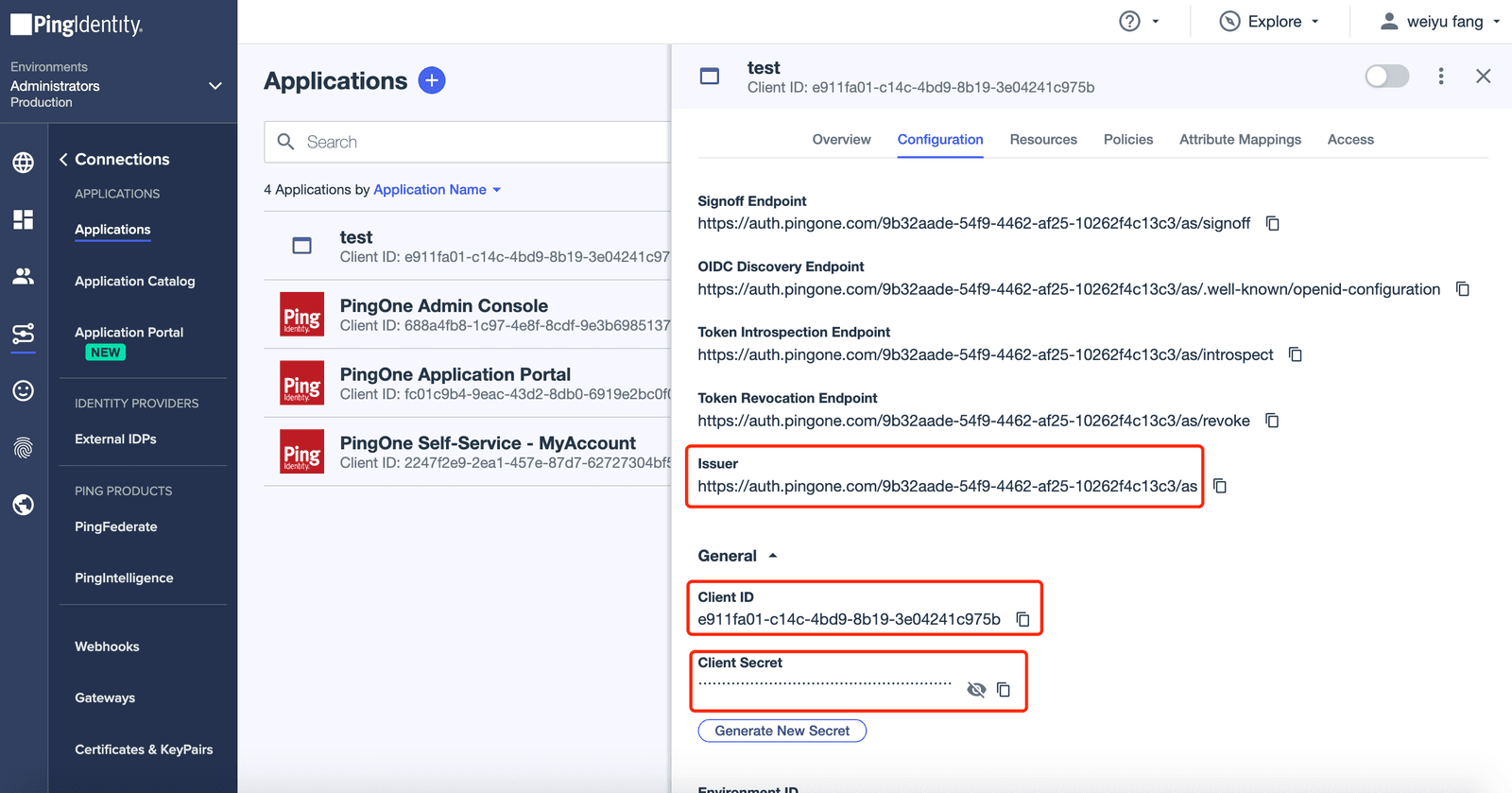This screenshot has width=1512, height=793.
Task: Switch to the Resources tab
Action: (1043, 140)
